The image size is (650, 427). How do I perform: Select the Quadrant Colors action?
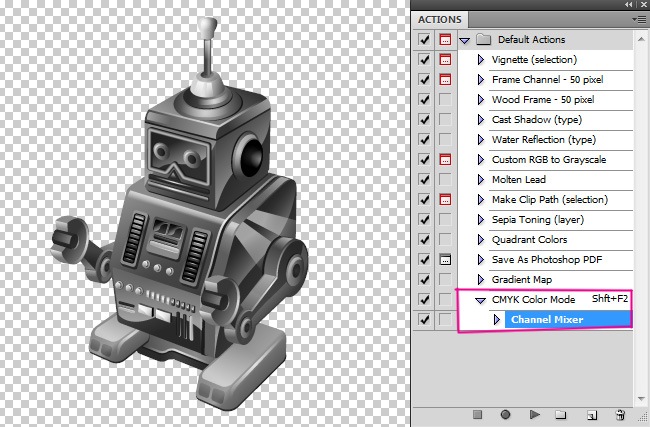click(529, 240)
